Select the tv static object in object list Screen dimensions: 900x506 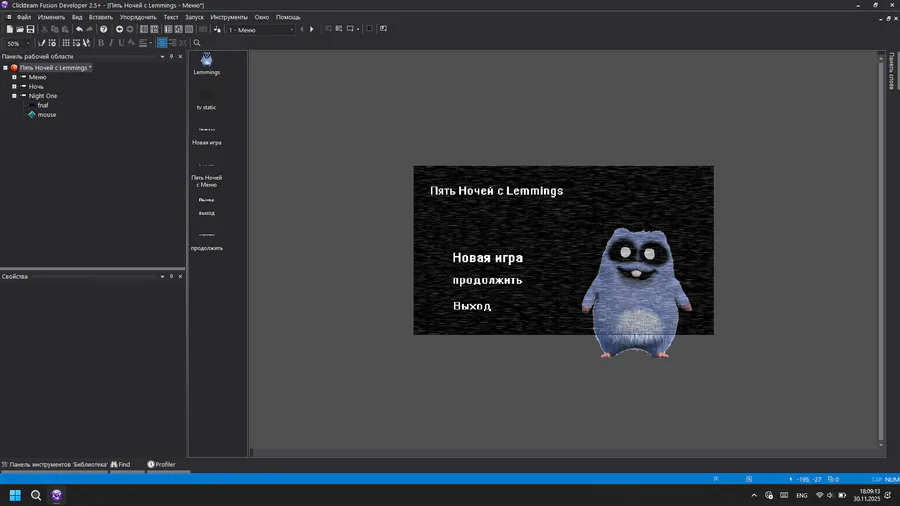(207, 100)
